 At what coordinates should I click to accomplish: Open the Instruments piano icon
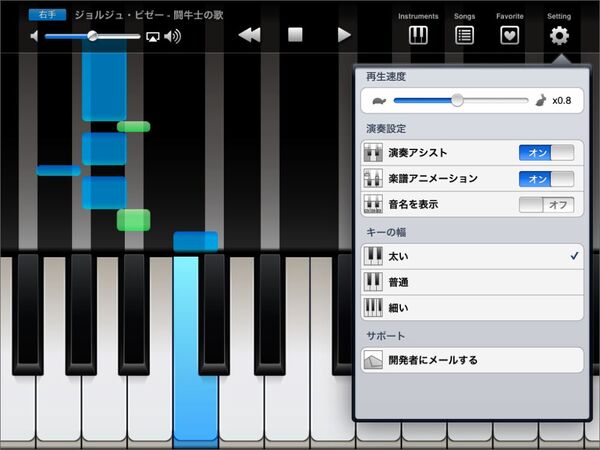[x=418, y=35]
